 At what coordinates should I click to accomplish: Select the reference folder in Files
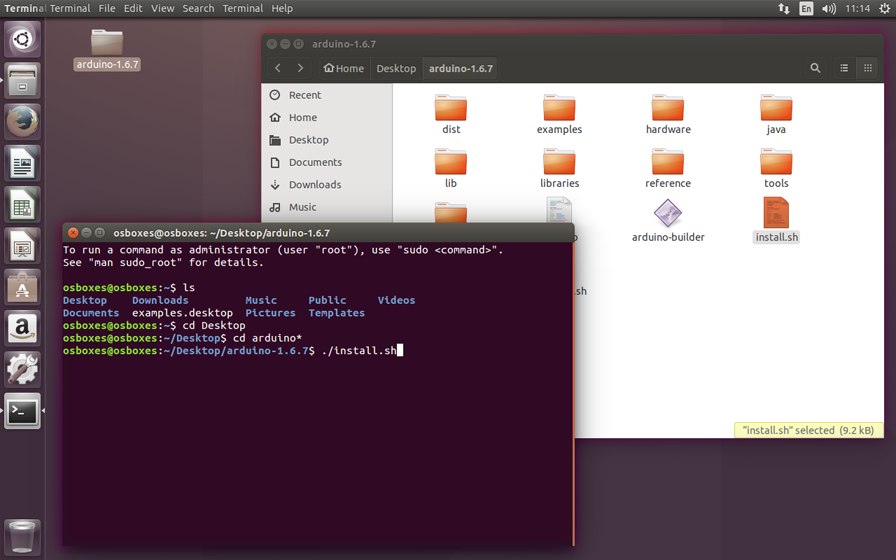[668, 169]
